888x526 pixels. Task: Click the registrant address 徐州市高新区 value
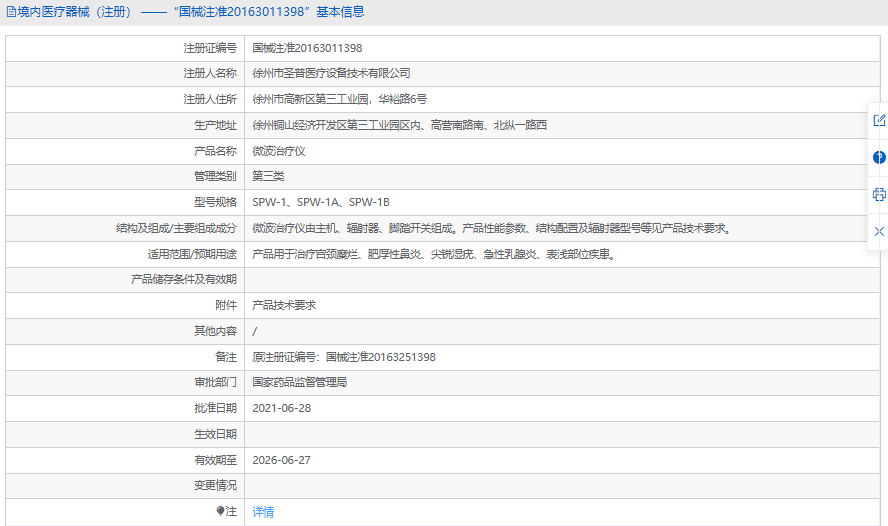tap(339, 99)
